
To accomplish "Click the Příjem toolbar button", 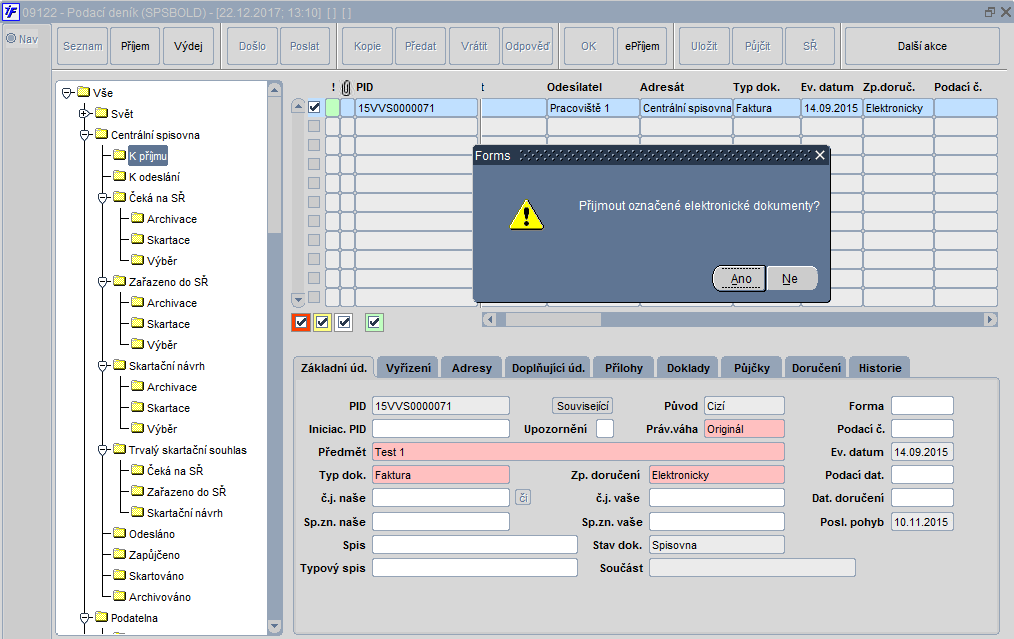I will (x=135, y=46).
